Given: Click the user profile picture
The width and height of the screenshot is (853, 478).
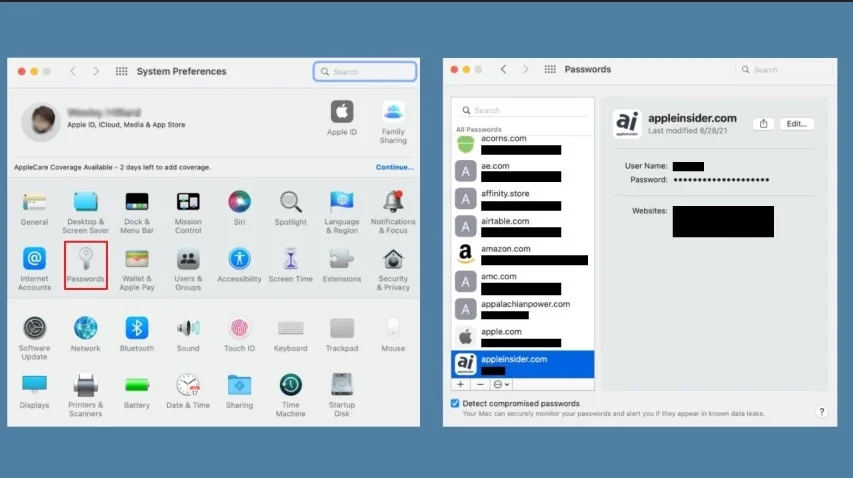Looking at the screenshot, I should coord(41,121).
